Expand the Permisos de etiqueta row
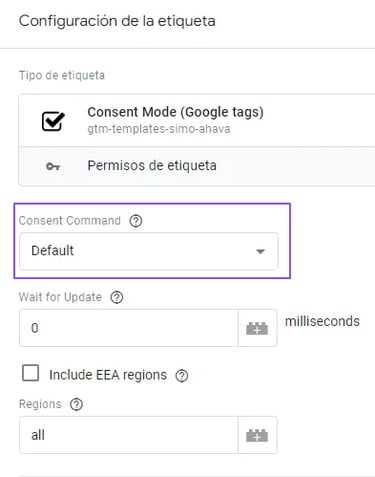This screenshot has height=477, width=375. coord(197,166)
